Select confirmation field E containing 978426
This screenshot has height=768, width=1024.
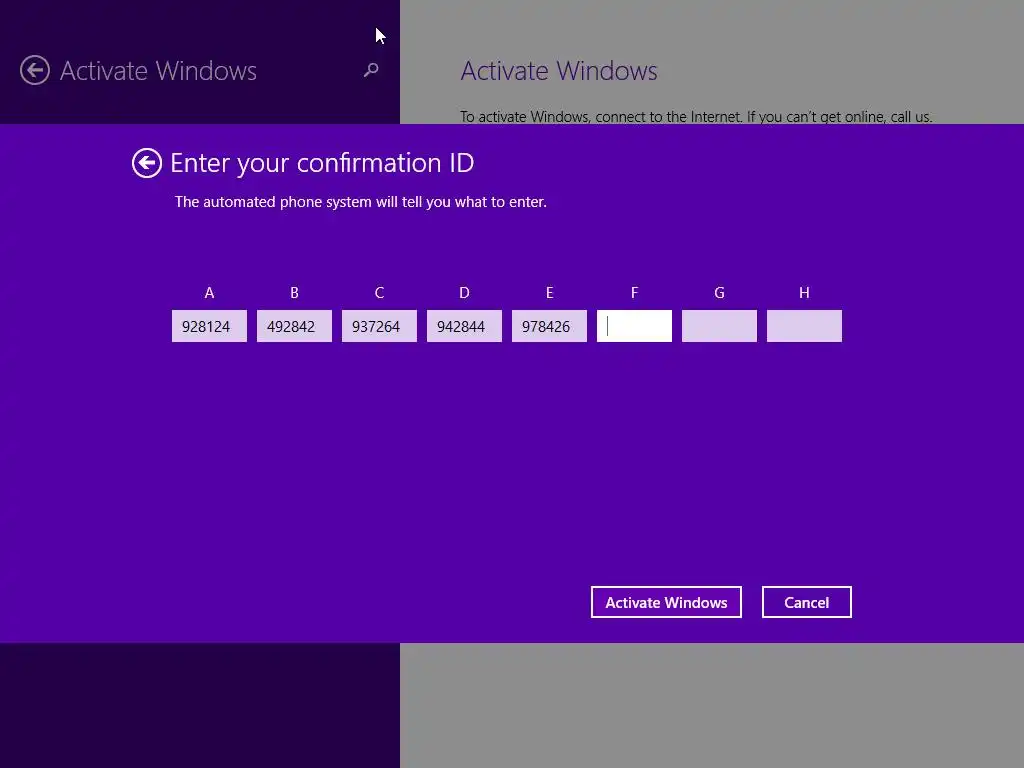pyautogui.click(x=549, y=326)
